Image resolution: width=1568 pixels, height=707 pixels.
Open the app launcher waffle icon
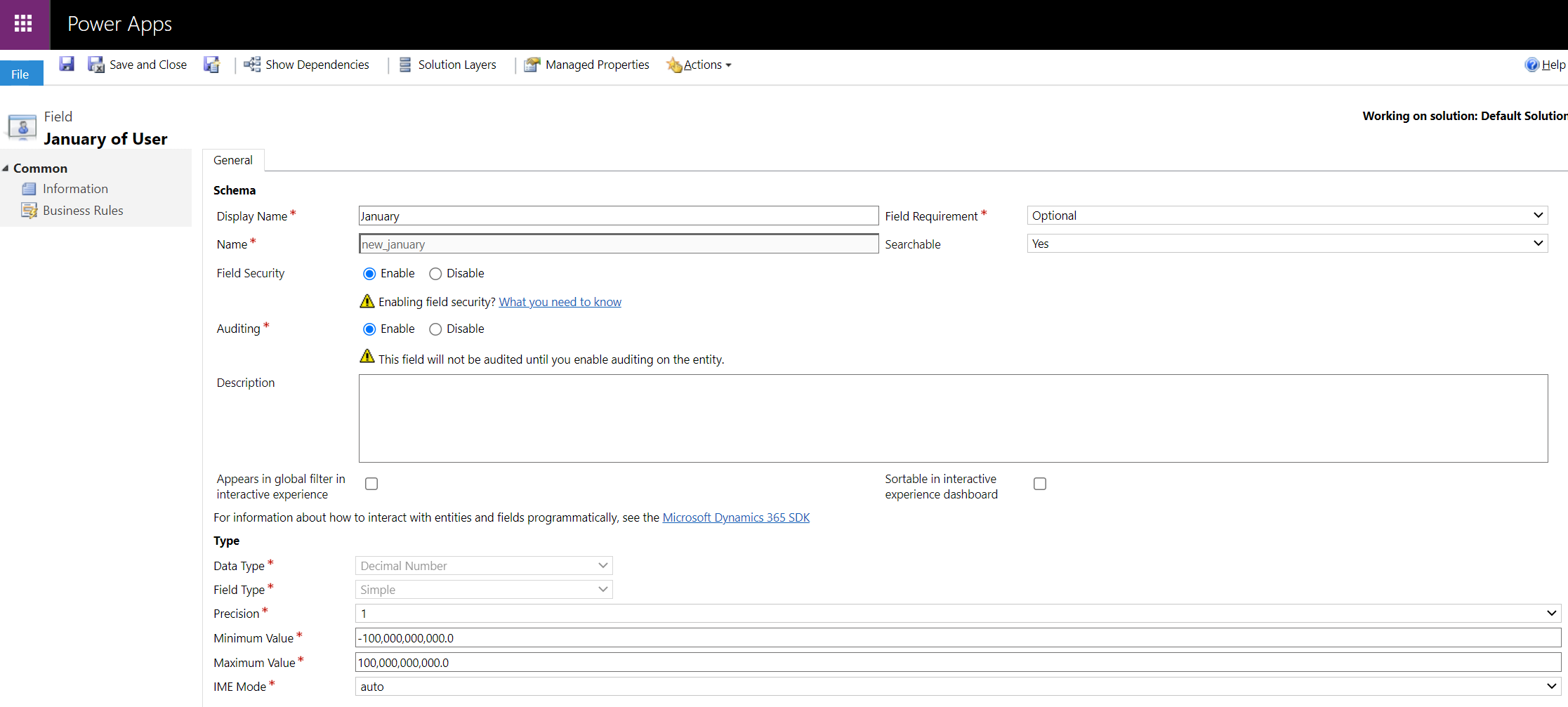[23, 24]
